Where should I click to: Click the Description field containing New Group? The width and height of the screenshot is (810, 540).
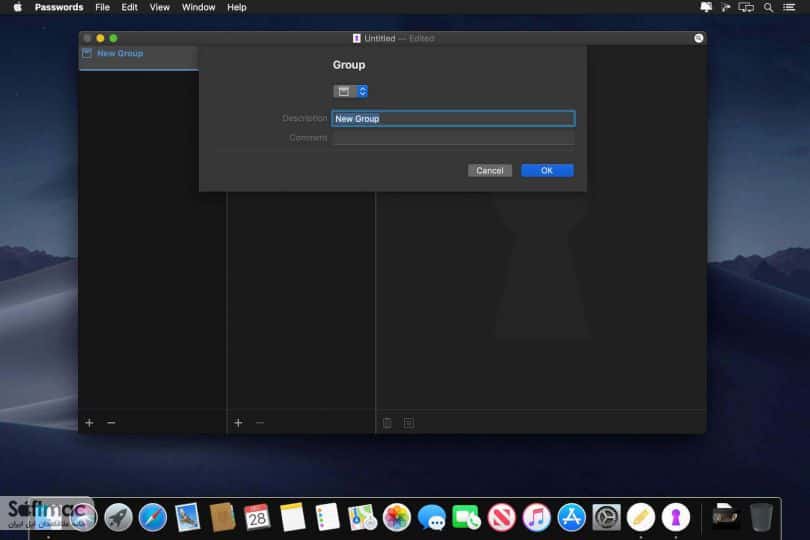pos(453,118)
